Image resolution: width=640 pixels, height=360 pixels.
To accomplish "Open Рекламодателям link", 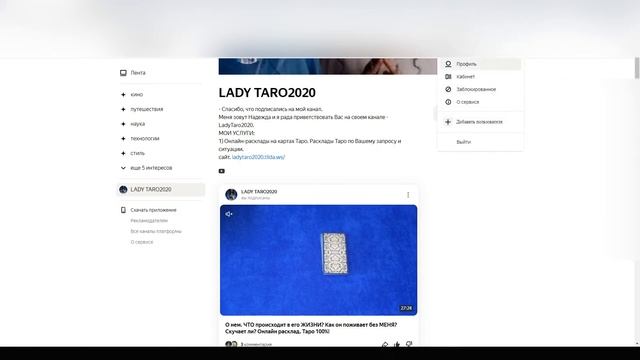I will coord(149,220).
